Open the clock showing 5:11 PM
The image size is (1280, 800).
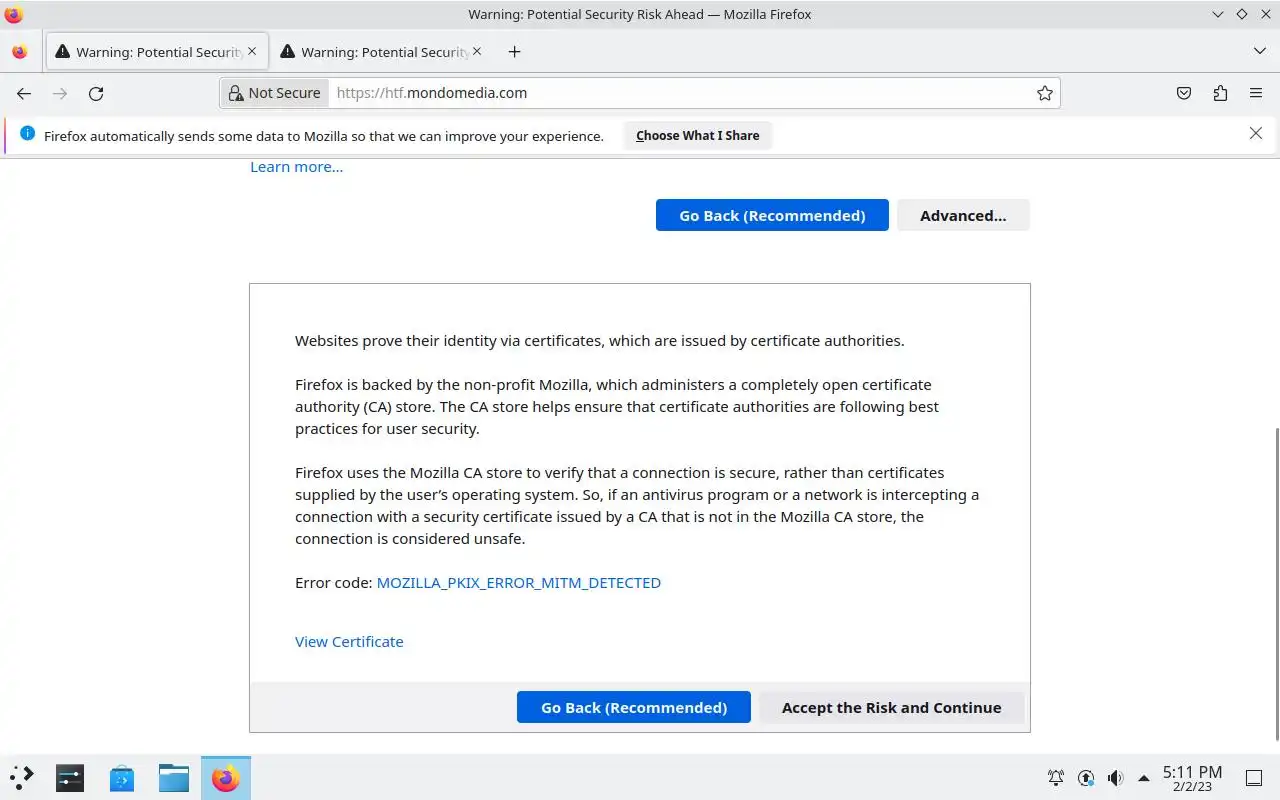click(1192, 778)
